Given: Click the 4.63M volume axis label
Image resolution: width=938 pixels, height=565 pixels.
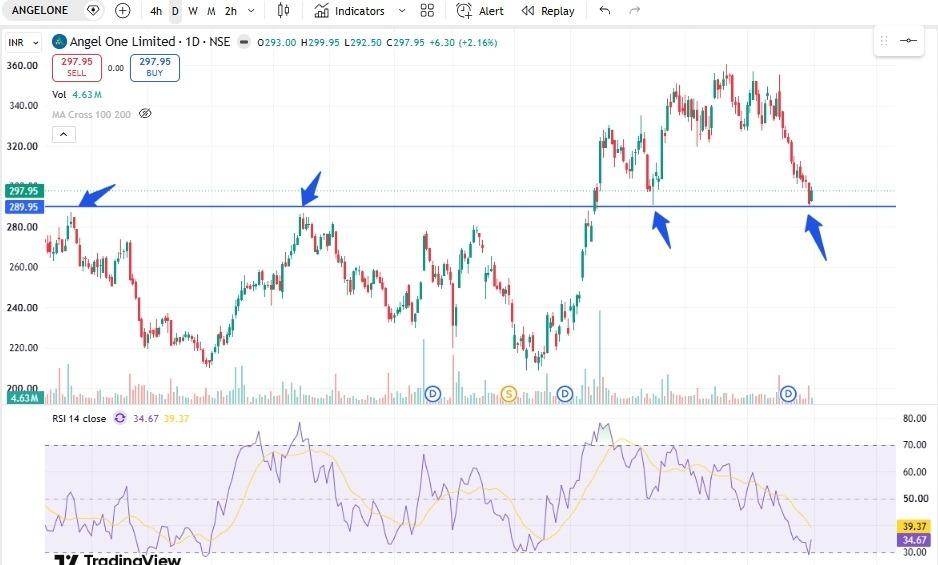Looking at the screenshot, I should pos(24,398).
